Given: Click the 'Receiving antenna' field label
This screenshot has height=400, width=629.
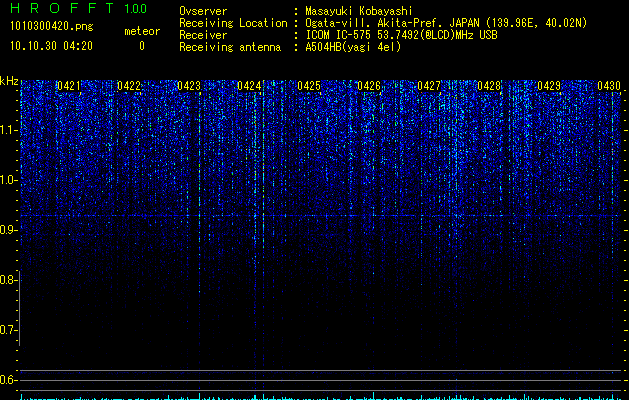Looking at the screenshot, I should point(230,47).
